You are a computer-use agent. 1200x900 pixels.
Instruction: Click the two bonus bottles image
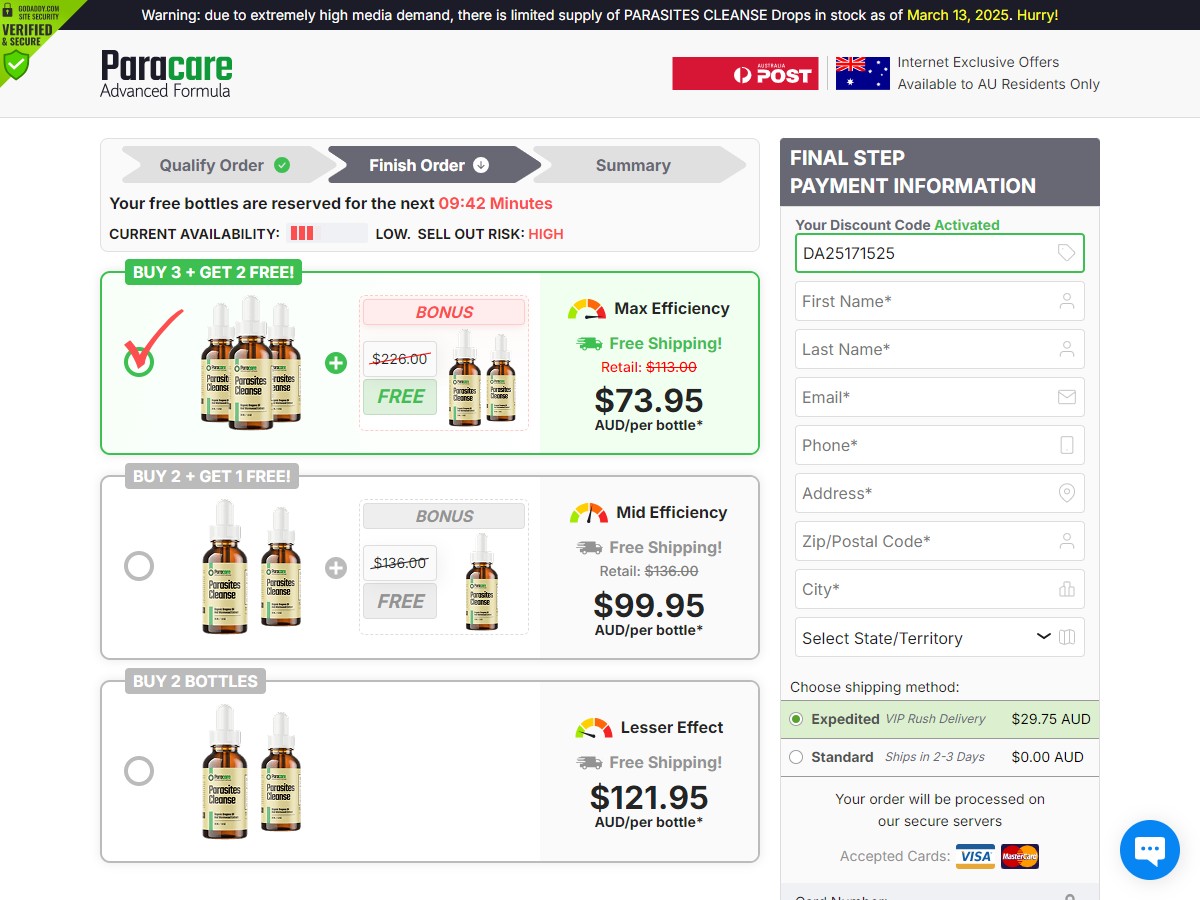point(483,379)
